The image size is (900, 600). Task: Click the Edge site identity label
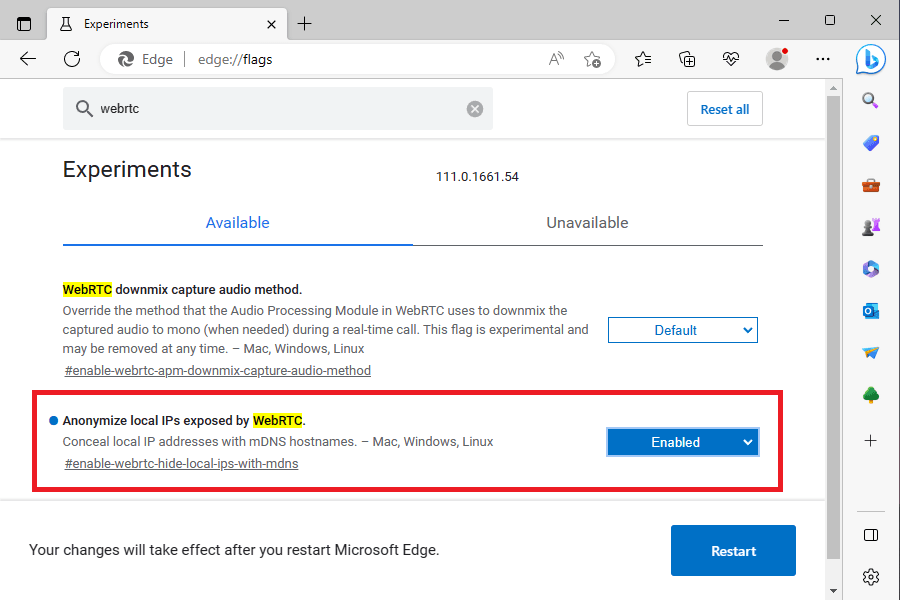(145, 59)
